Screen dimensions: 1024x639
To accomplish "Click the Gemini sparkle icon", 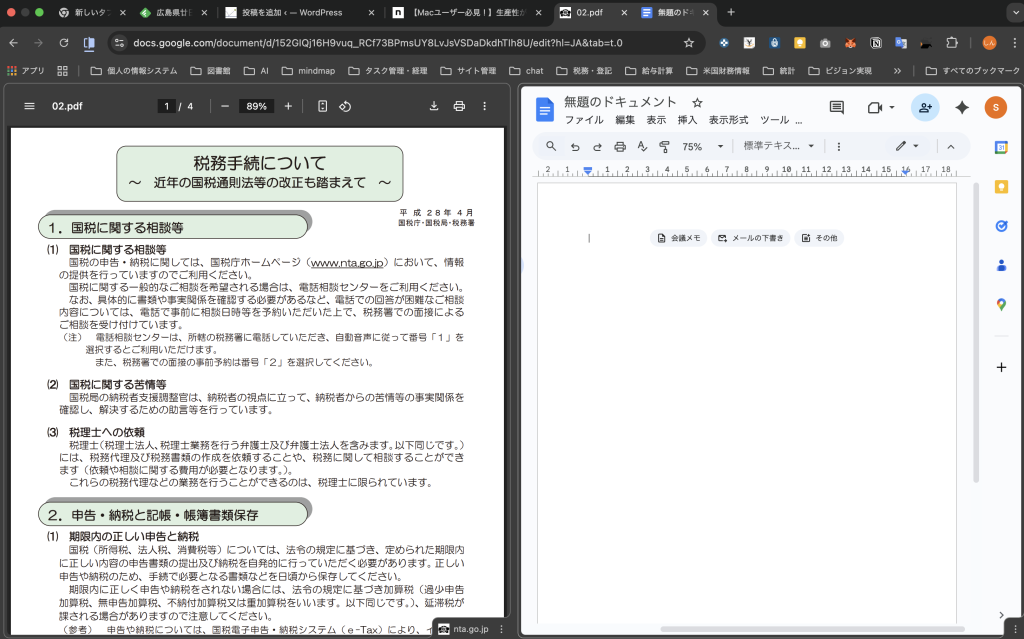I will pos(962,108).
